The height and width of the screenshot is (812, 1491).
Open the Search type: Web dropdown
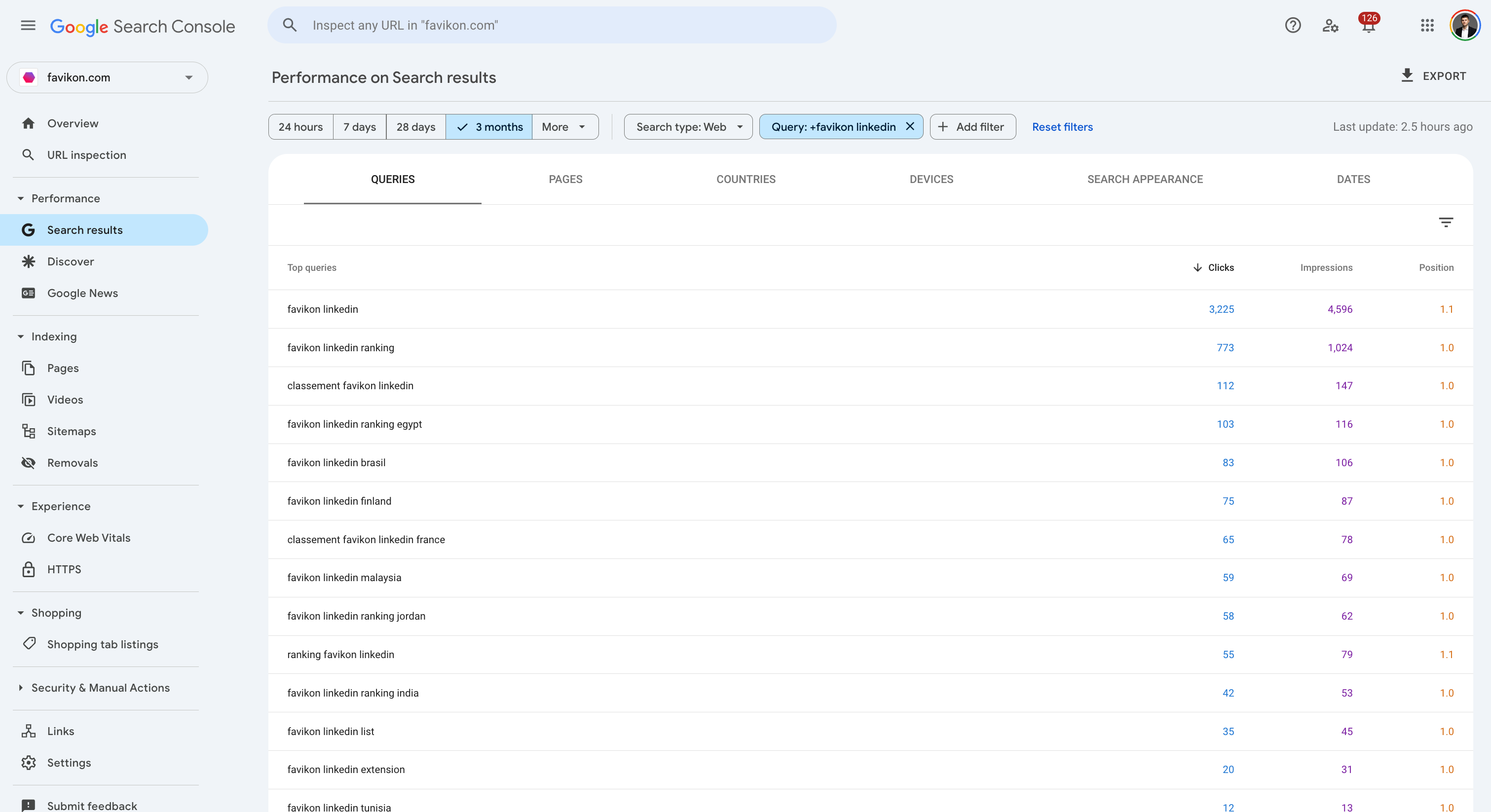(688, 127)
